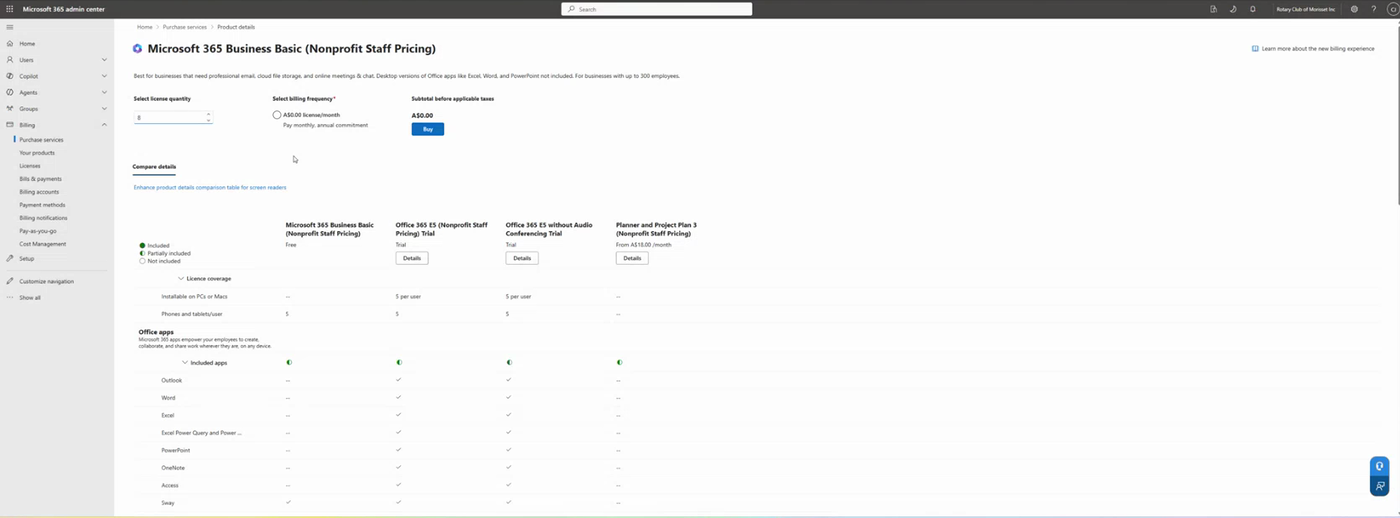The width and height of the screenshot is (1400, 518).
Task: Switch to Compare details tab
Action: click(x=154, y=167)
